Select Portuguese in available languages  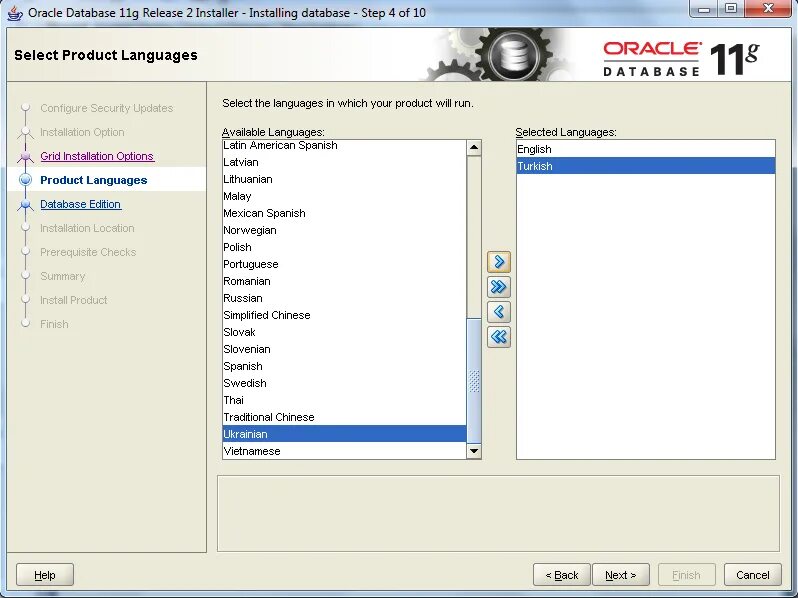345,264
